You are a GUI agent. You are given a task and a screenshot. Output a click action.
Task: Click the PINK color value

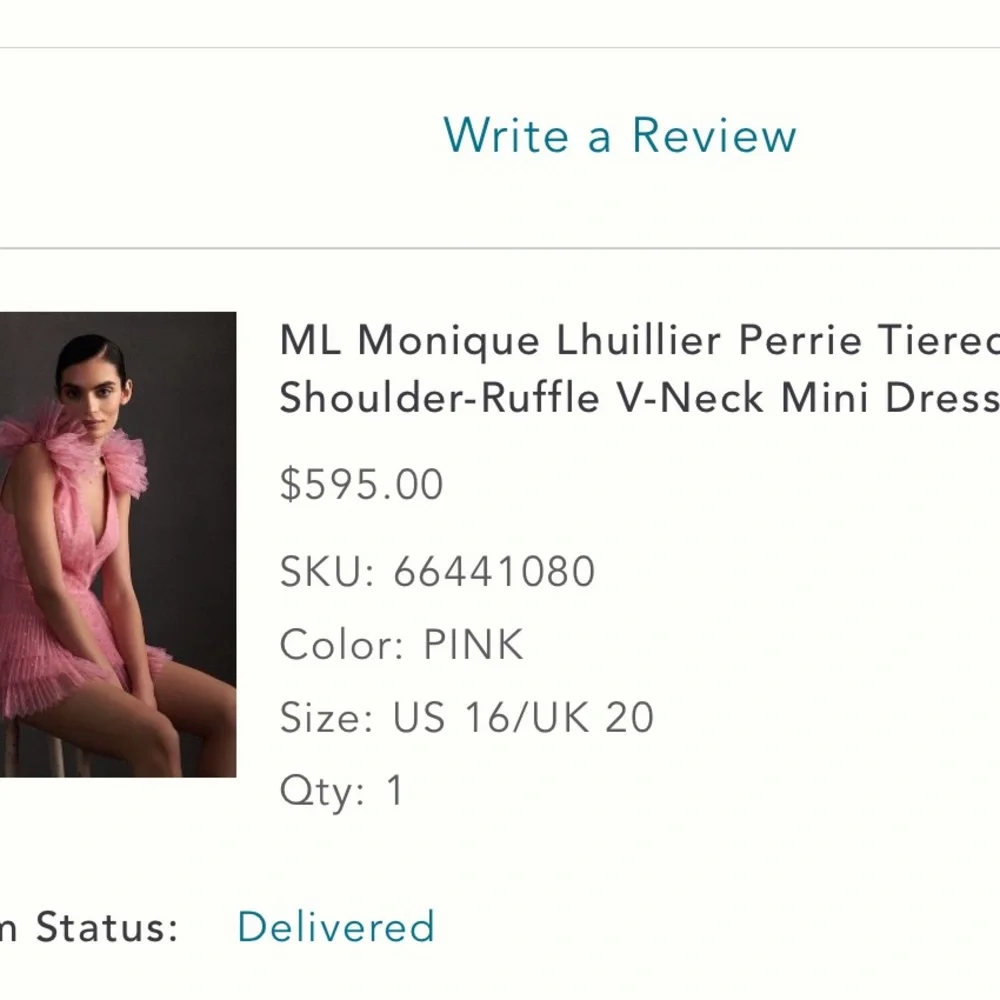click(472, 644)
